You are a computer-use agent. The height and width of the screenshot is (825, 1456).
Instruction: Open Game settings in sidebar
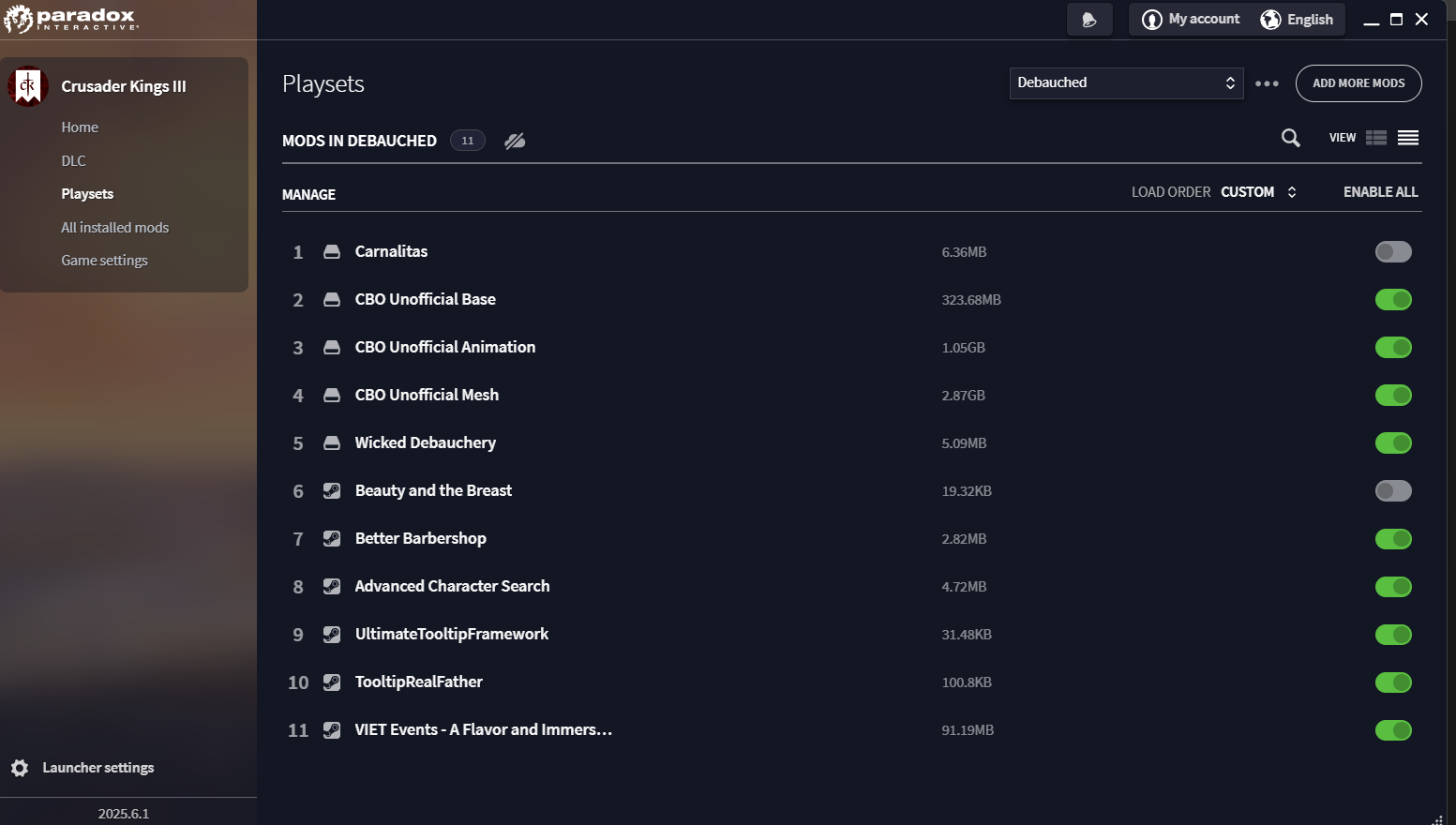tap(104, 260)
